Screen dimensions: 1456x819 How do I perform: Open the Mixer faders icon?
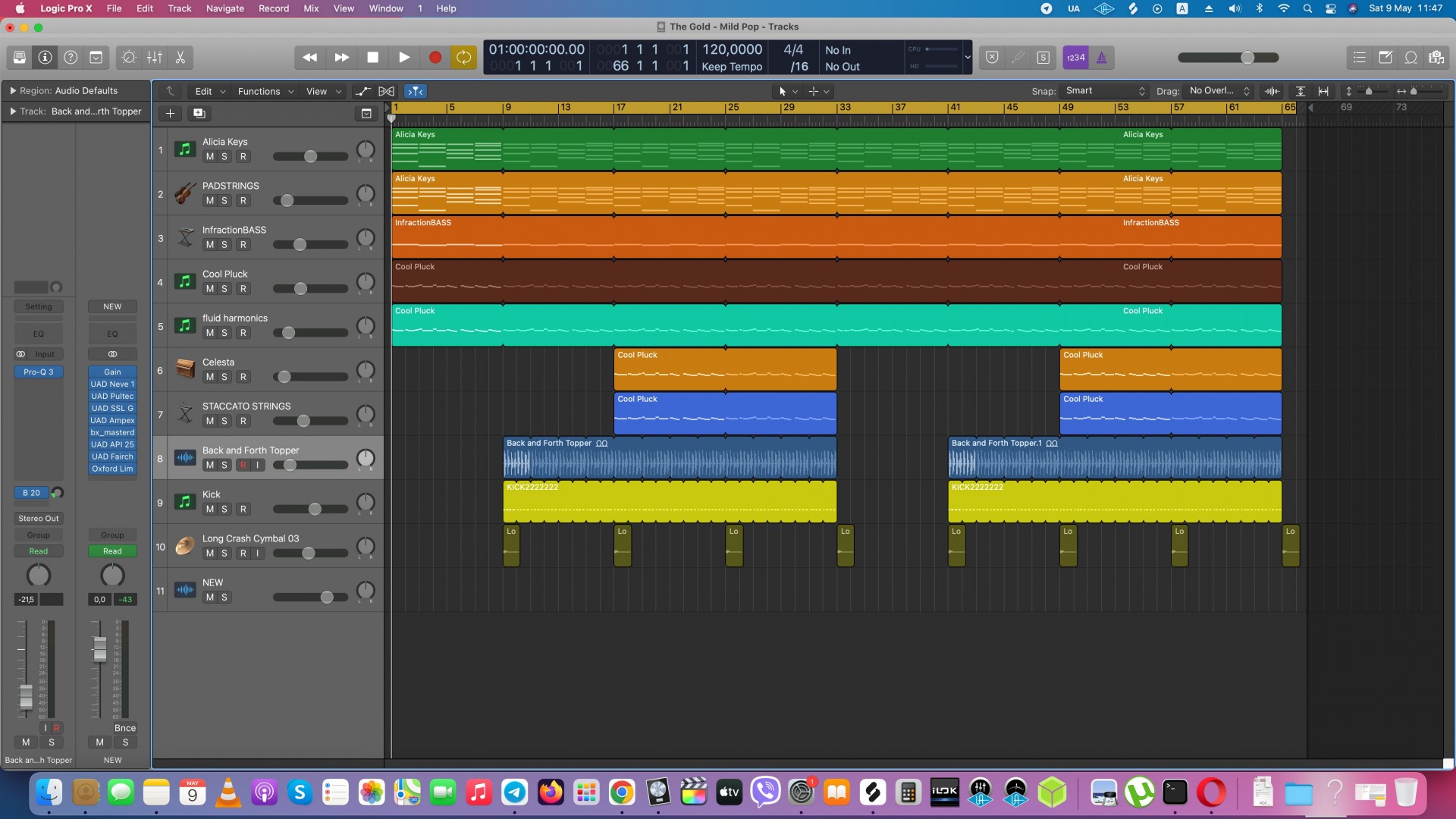click(155, 58)
